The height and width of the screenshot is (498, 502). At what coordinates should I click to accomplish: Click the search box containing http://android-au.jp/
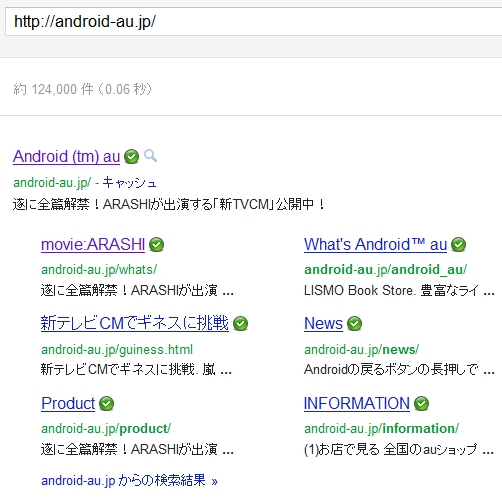tap(253, 22)
